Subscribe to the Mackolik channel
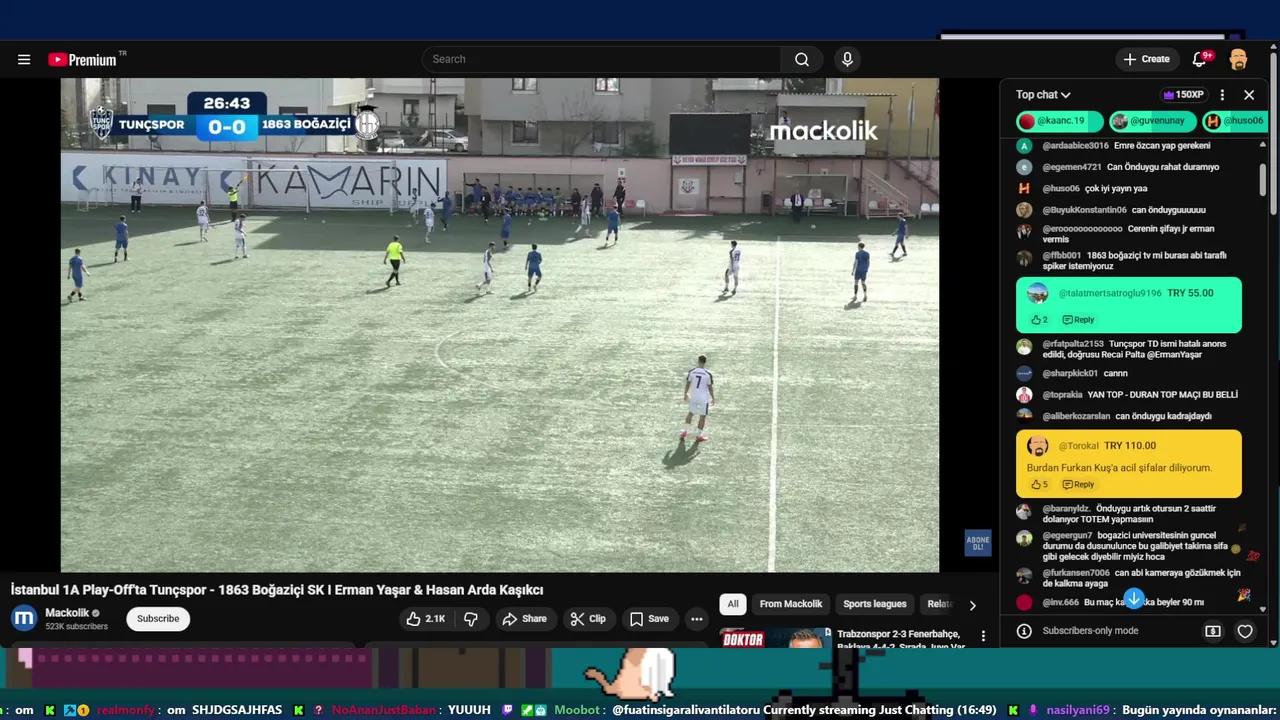Viewport: 1280px width, 720px height. click(x=158, y=619)
